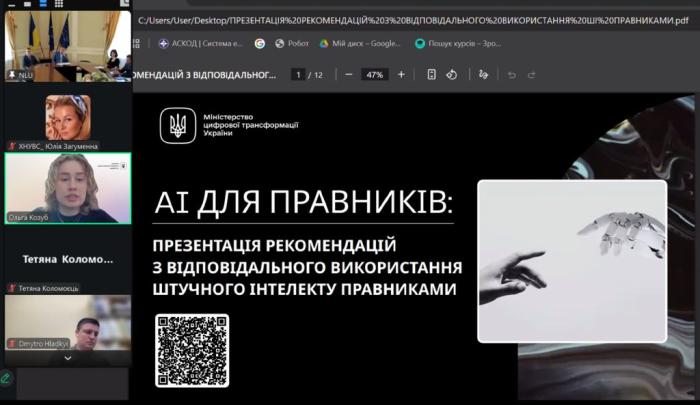The image size is (700, 405).
Task: Click the undo arrow in PDF toolbar
Action: pyautogui.click(x=512, y=75)
